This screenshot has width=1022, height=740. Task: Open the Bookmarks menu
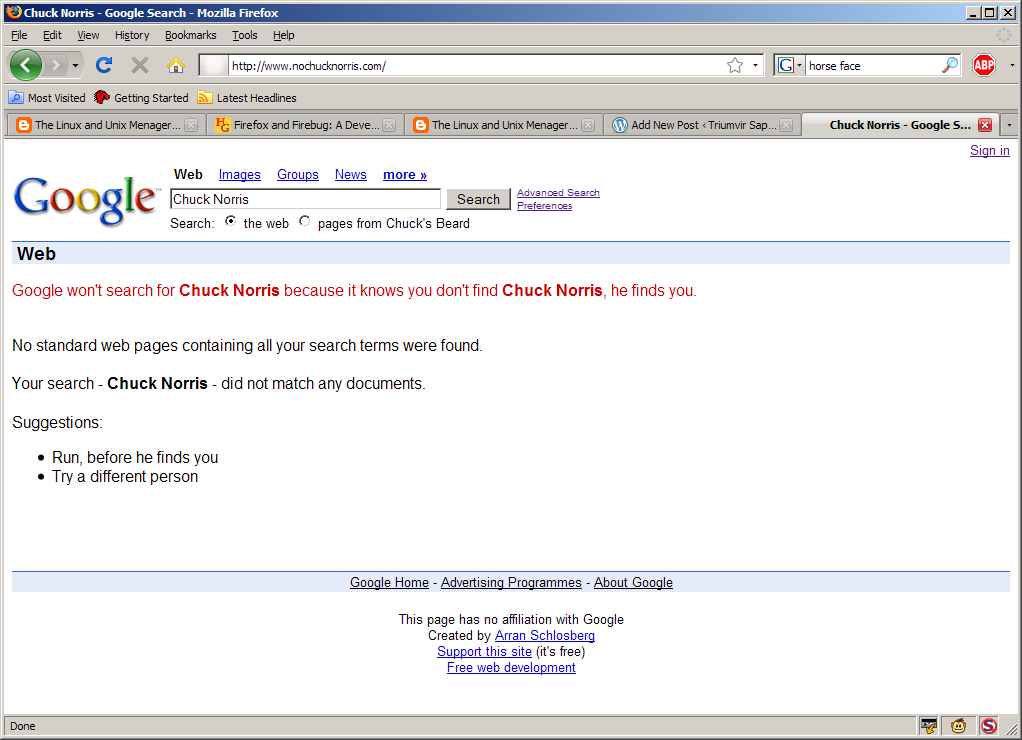point(190,35)
